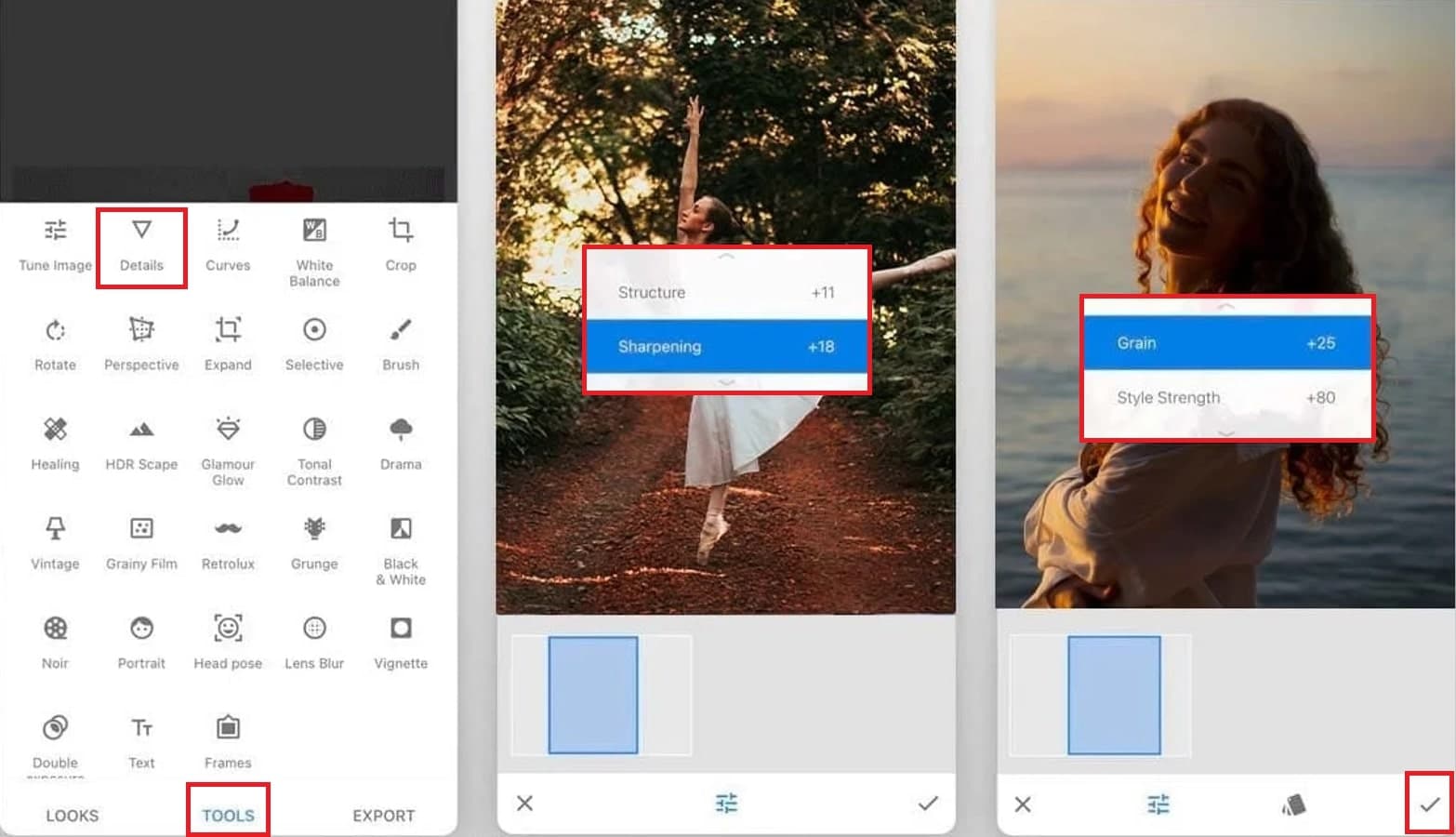Select the Style Strength option
Viewport: 1456px width, 837px height.
point(1226,397)
